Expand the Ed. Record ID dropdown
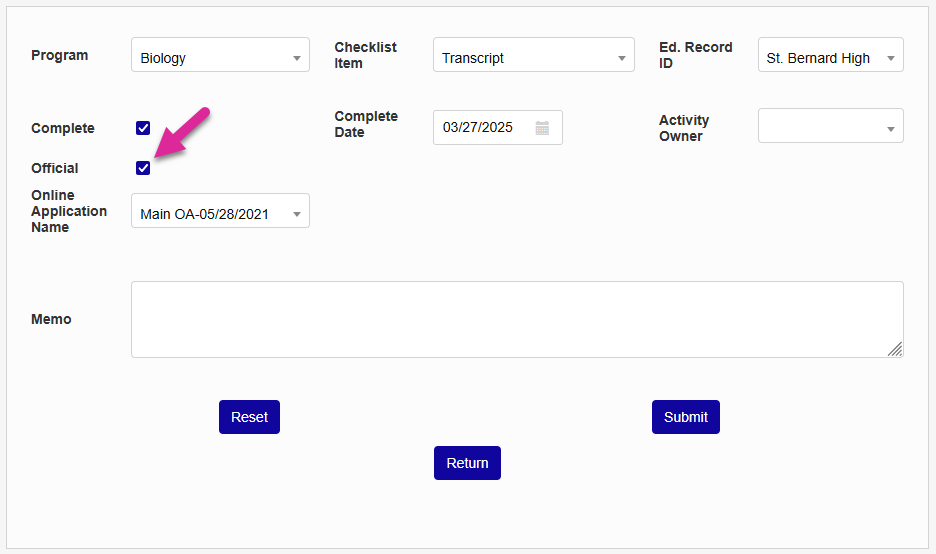Viewport: 936px width, 554px height. pos(830,58)
